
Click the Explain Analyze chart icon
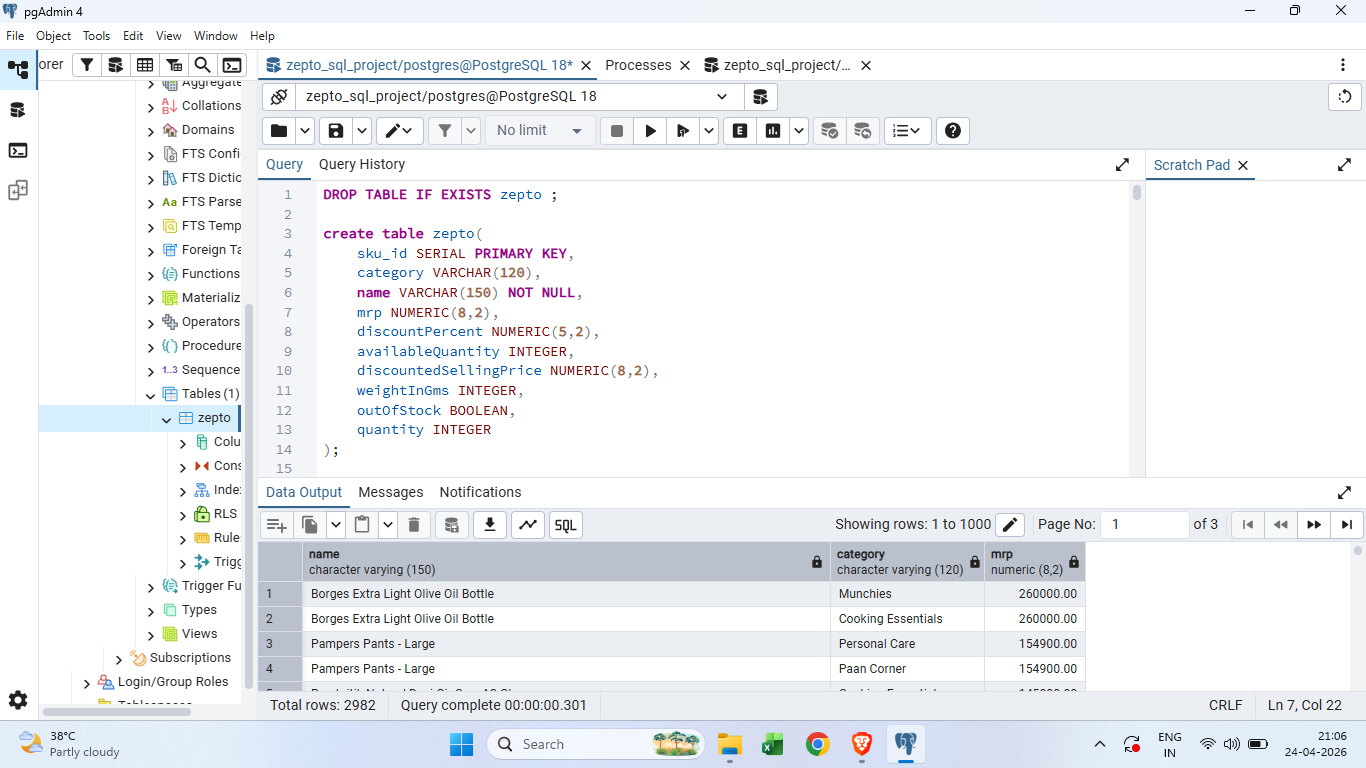[x=773, y=131]
